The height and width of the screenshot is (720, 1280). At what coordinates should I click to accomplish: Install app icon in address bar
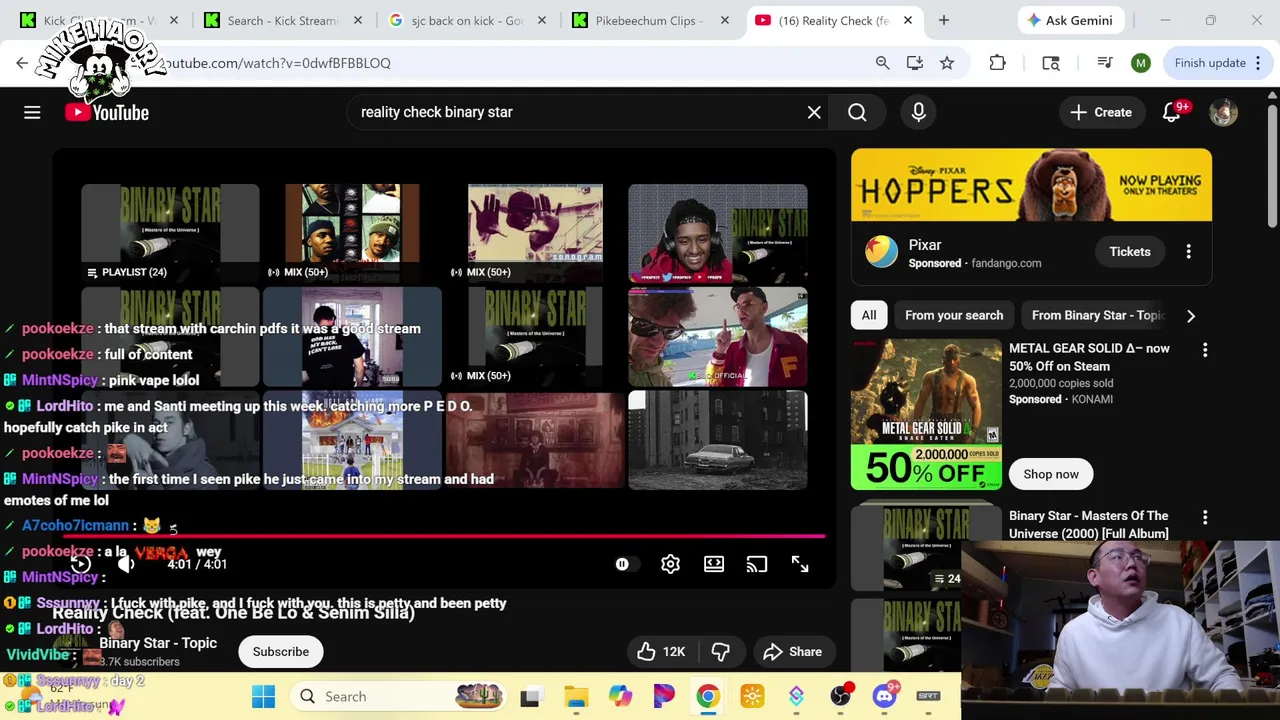pyautogui.click(x=914, y=63)
